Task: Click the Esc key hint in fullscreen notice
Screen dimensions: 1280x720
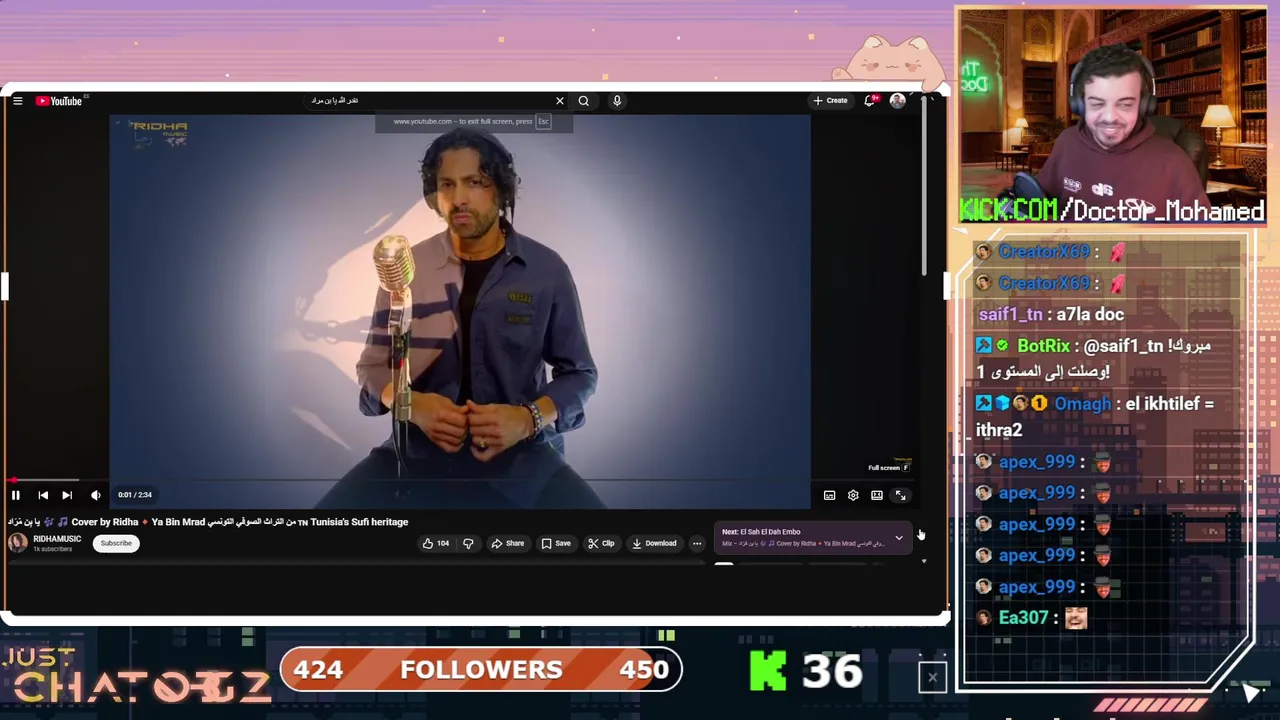Action: (543, 122)
